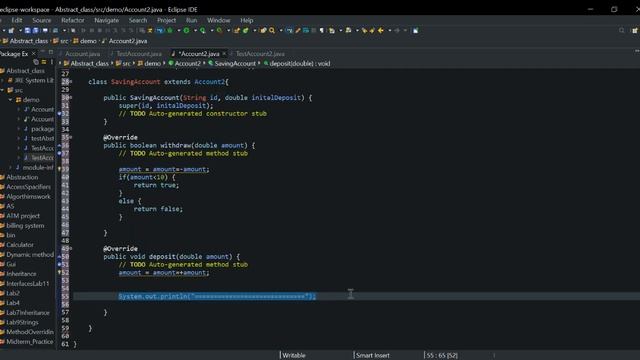Click the search icon at toolbar right
640x360 pixels.
[622, 31]
